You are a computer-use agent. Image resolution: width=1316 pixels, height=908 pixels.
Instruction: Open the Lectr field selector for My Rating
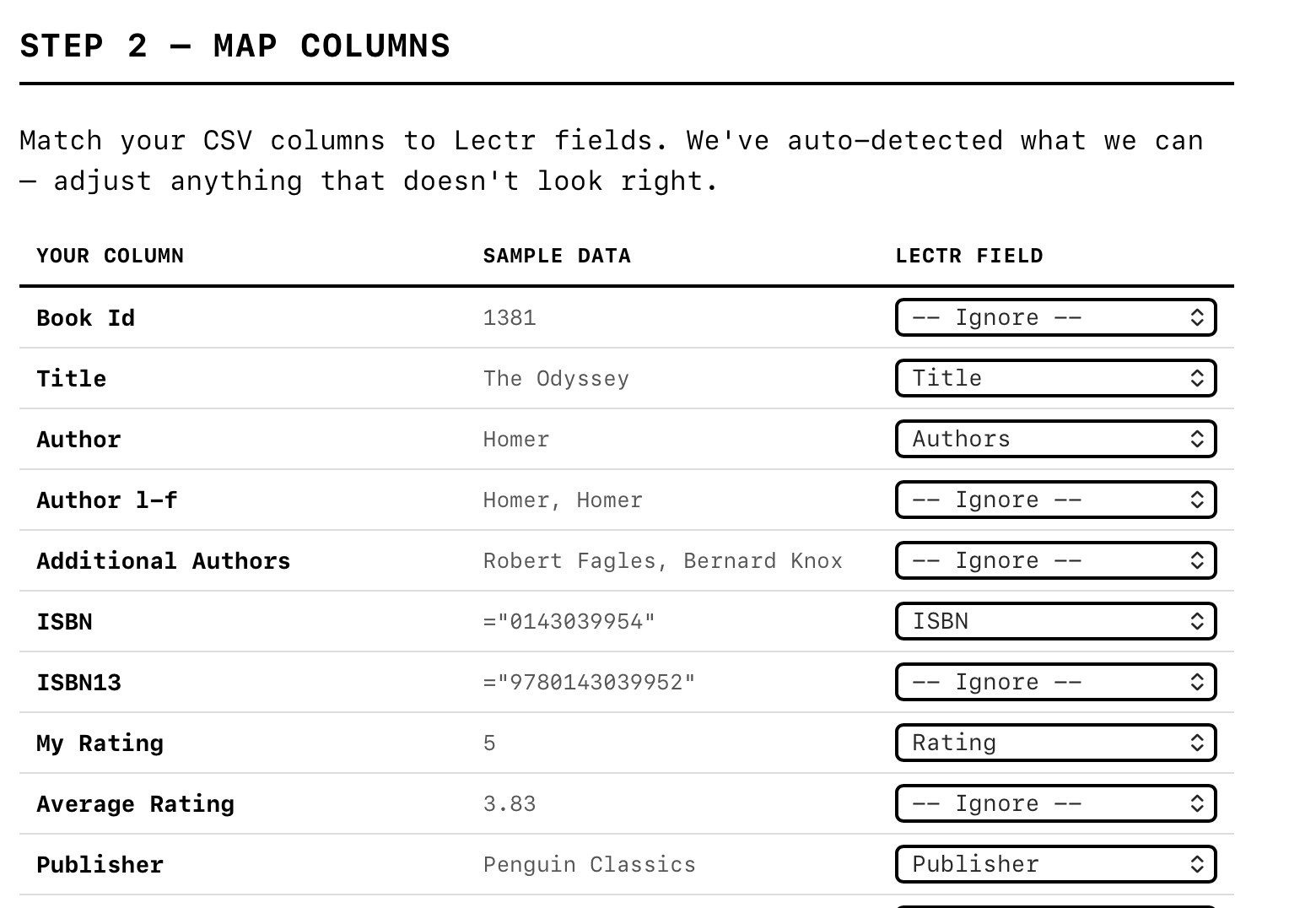pos(1054,743)
